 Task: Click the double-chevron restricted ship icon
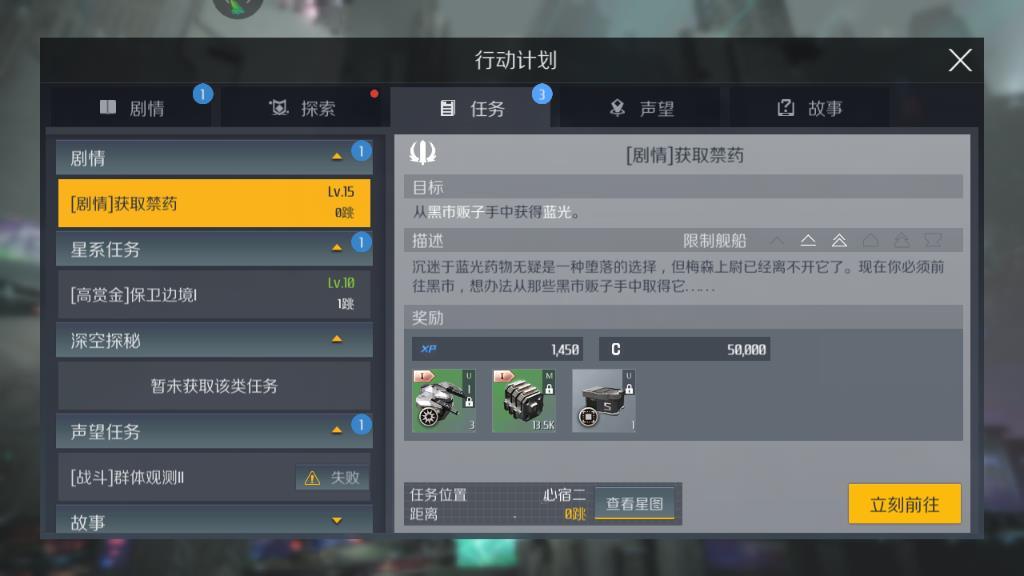pos(839,240)
